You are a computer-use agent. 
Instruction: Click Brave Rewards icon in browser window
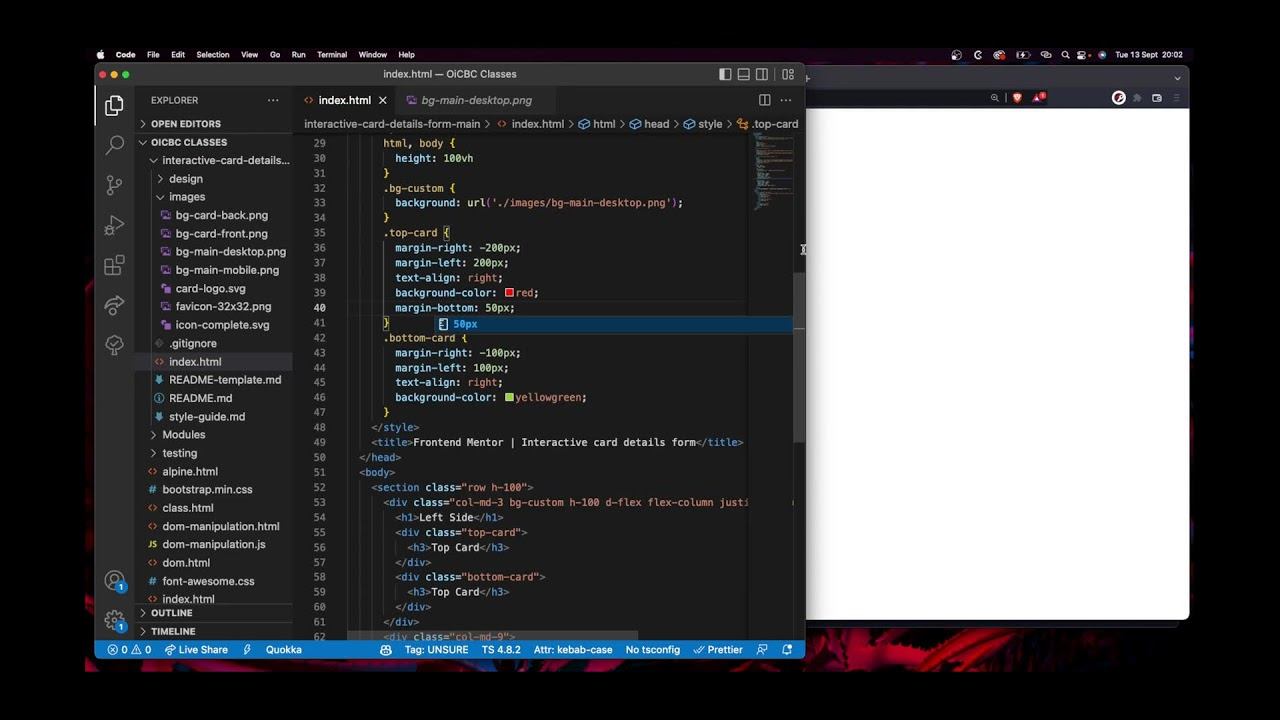(x=1039, y=98)
